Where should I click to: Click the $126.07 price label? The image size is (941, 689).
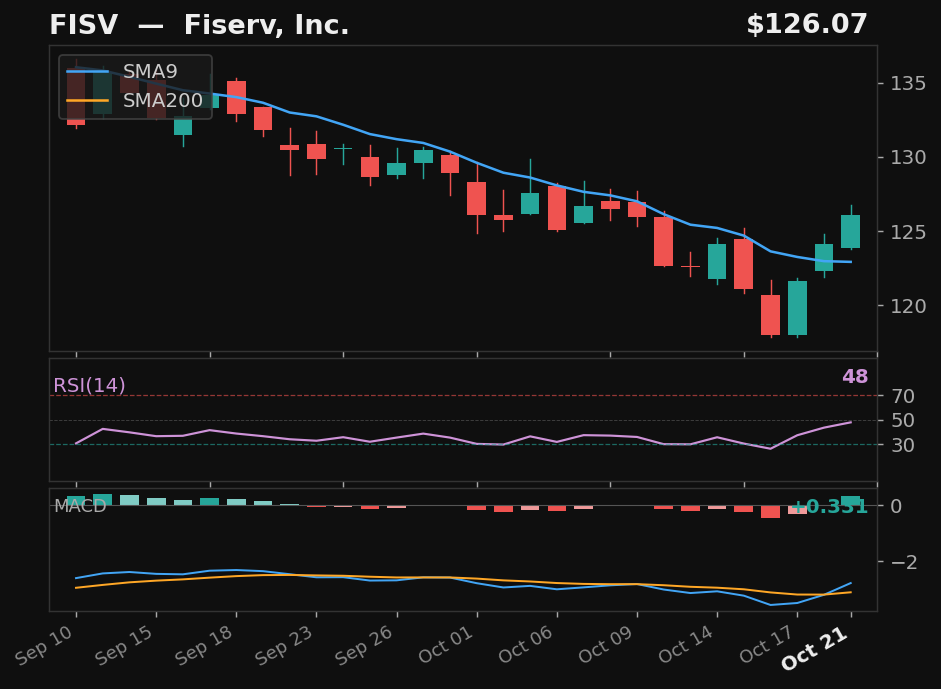807,25
